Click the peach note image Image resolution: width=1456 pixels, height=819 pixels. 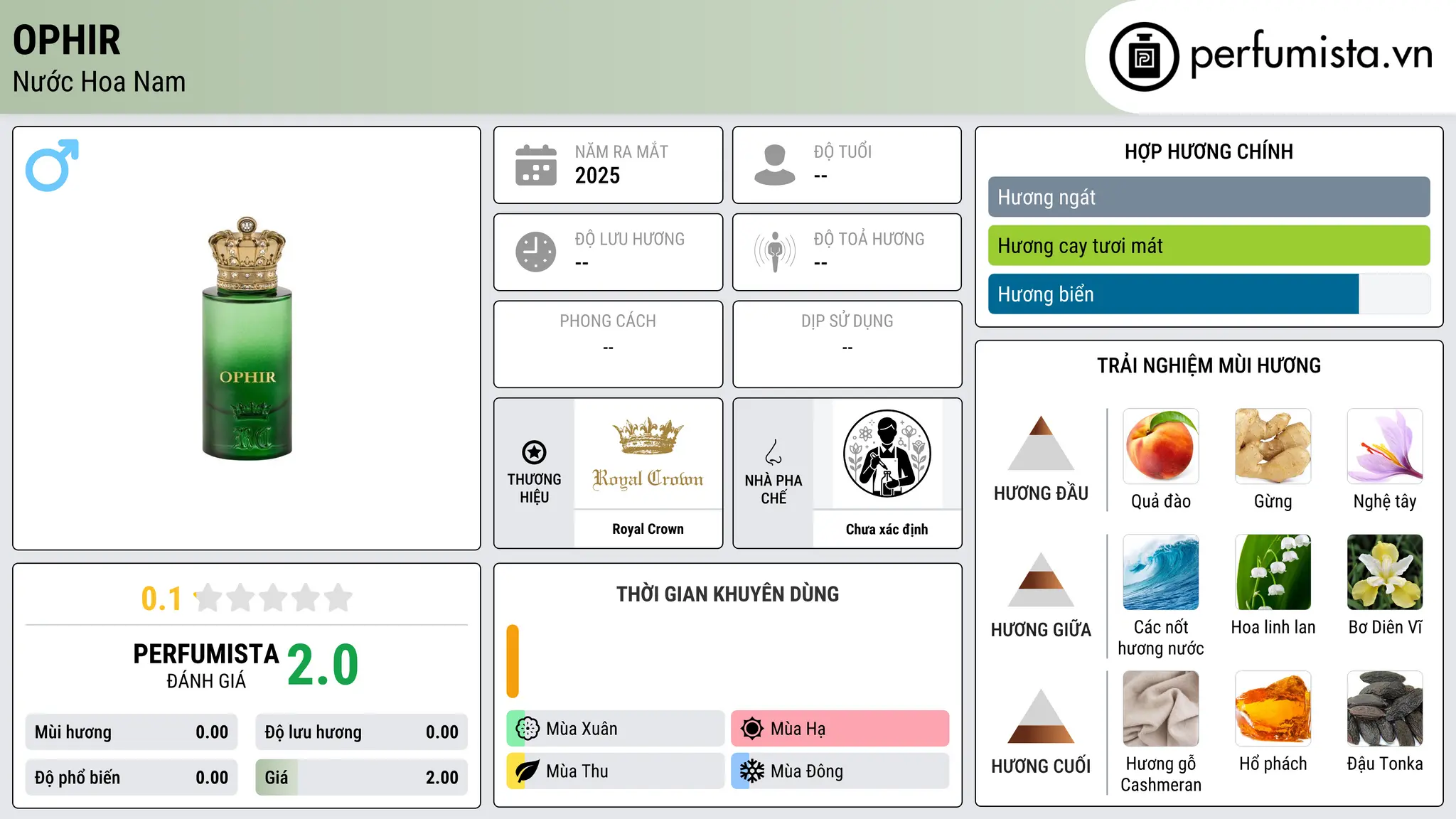tap(1161, 446)
